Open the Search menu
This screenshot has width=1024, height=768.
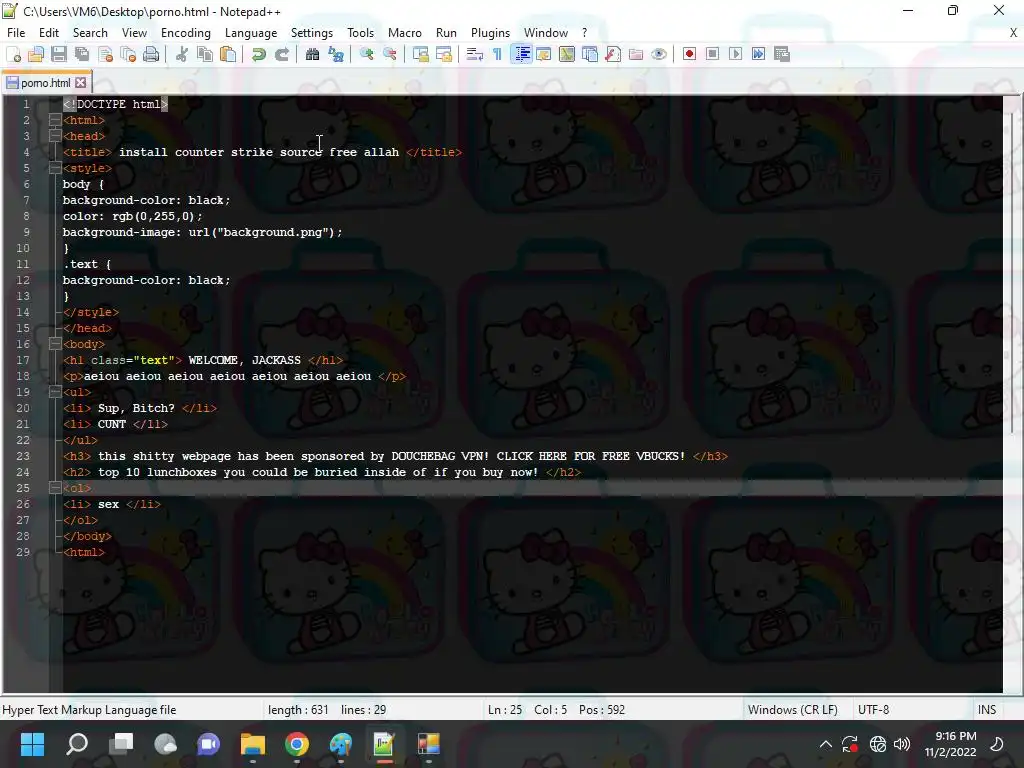point(90,33)
